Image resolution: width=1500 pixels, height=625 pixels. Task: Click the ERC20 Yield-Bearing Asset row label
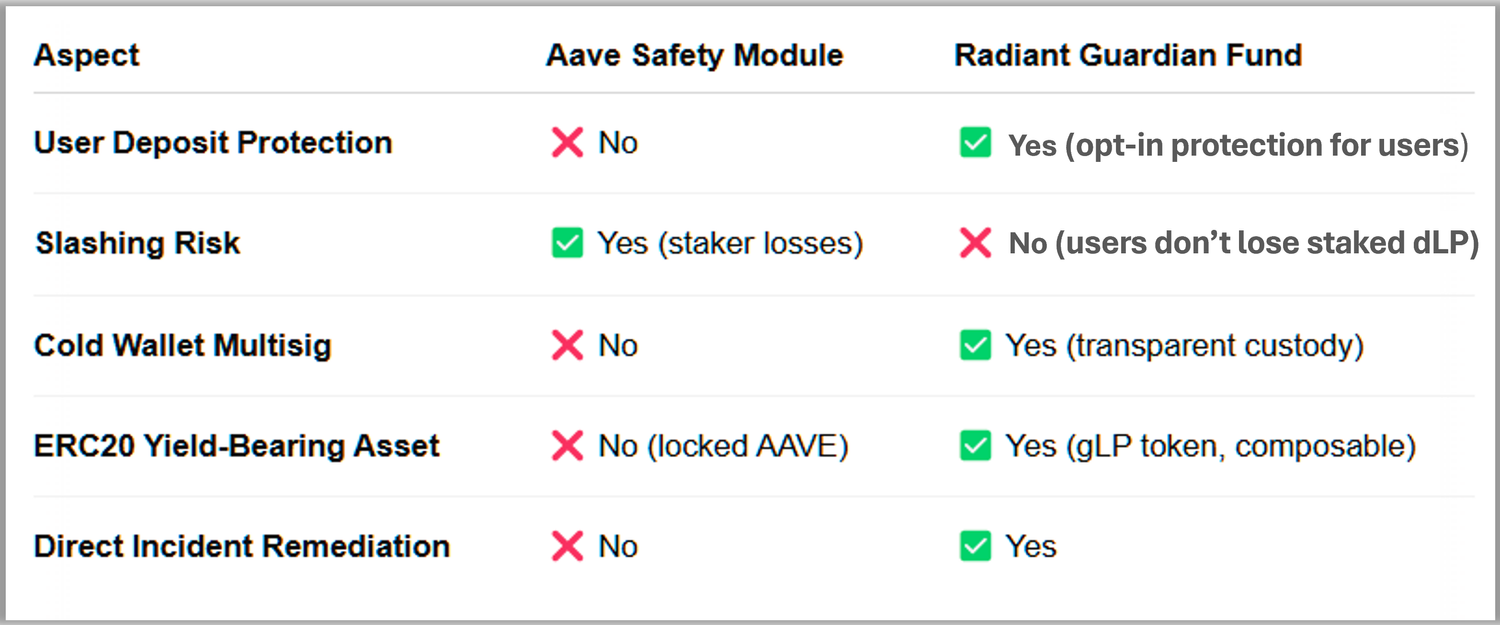(237, 446)
